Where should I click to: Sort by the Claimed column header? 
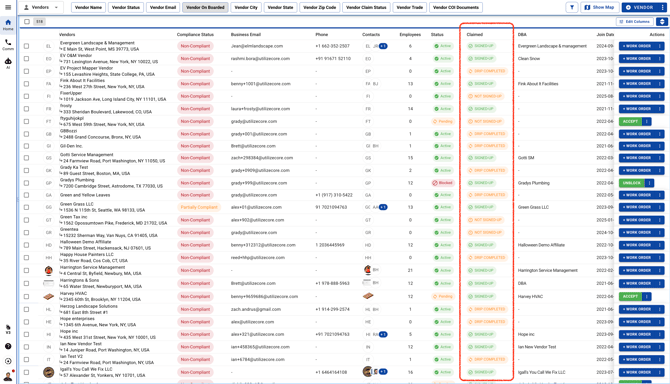(474, 35)
